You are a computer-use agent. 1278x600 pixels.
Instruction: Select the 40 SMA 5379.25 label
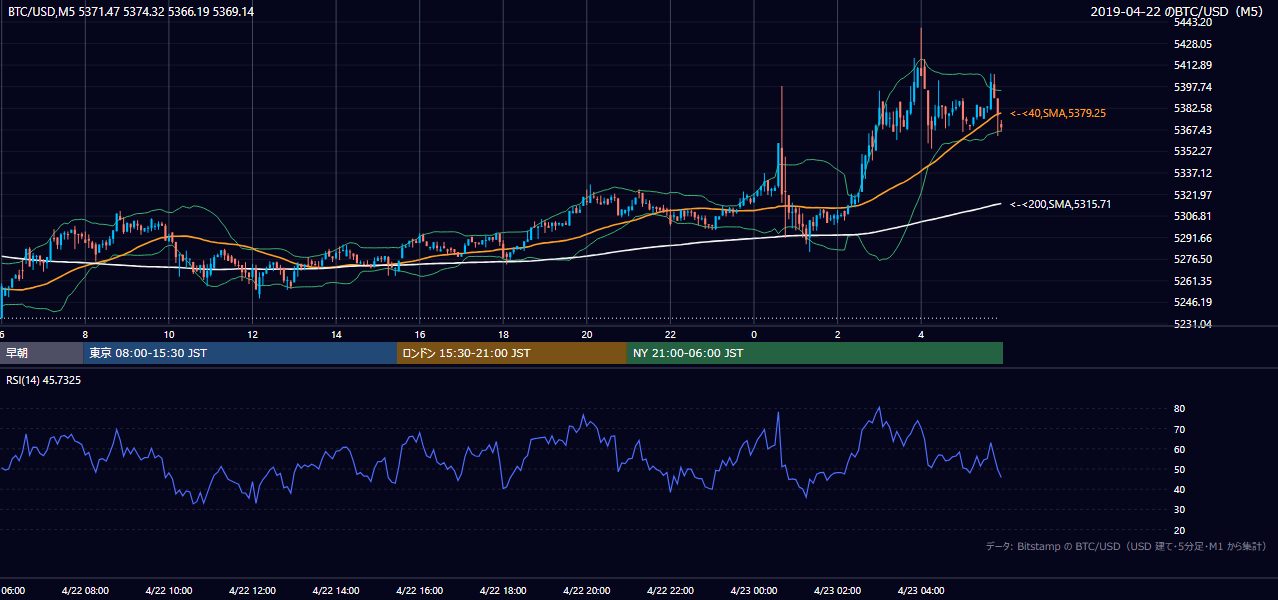[1058, 114]
